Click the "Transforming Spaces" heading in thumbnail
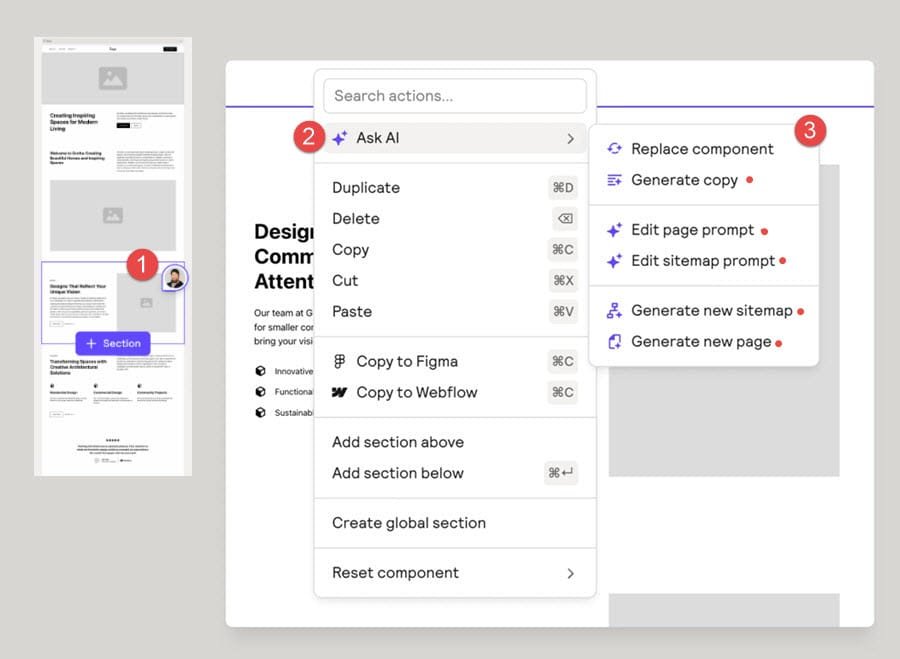 (x=78, y=367)
